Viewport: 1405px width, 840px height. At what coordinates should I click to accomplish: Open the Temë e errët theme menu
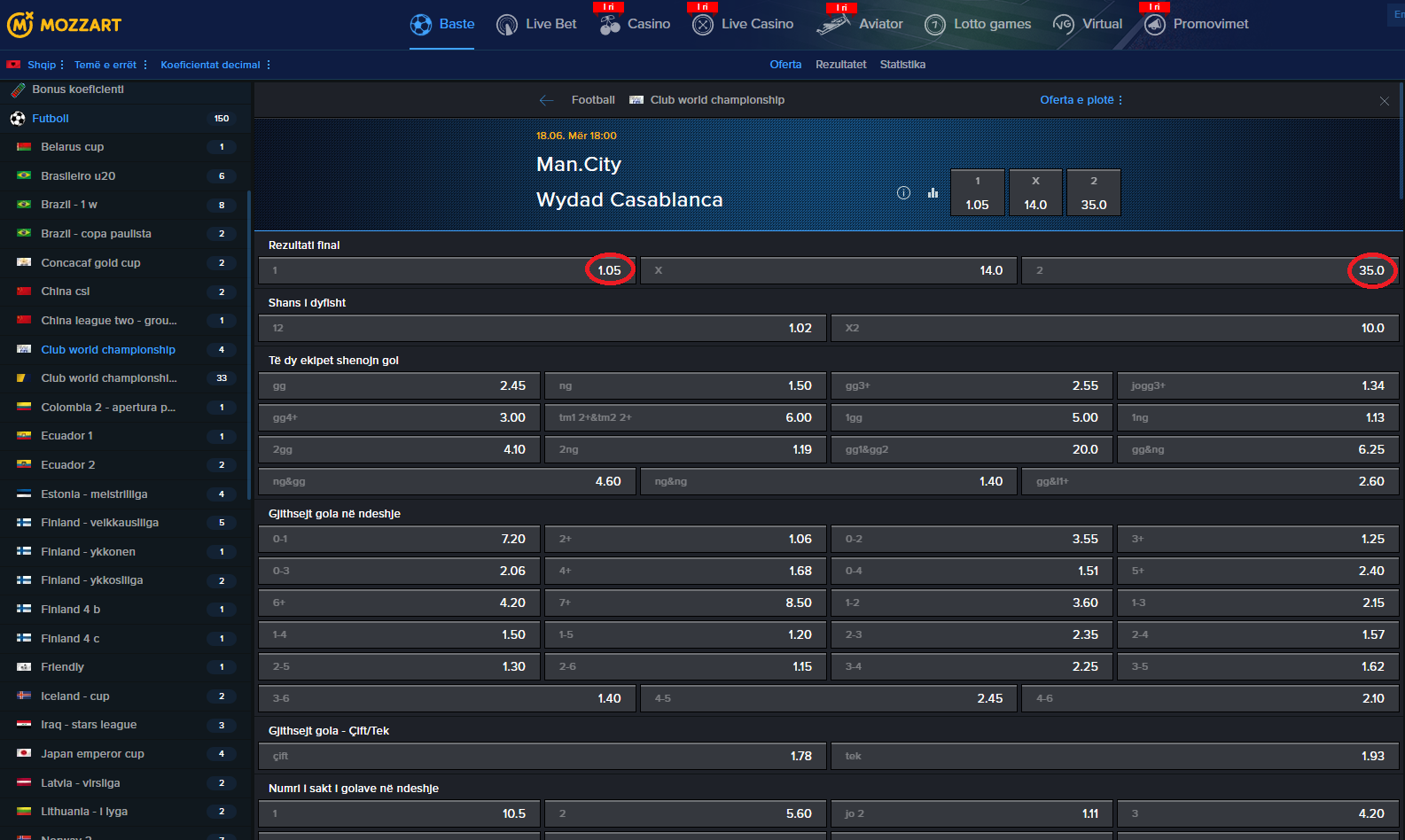(111, 65)
